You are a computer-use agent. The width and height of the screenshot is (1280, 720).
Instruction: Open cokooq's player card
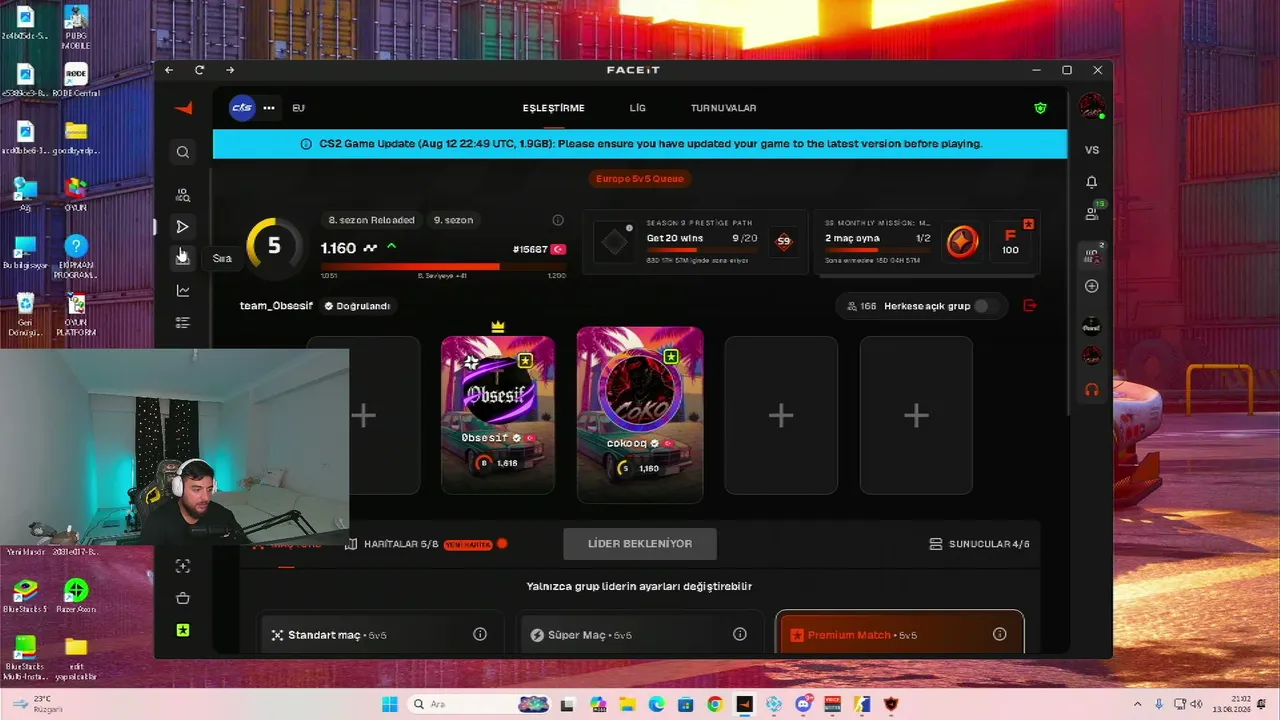[640, 415]
